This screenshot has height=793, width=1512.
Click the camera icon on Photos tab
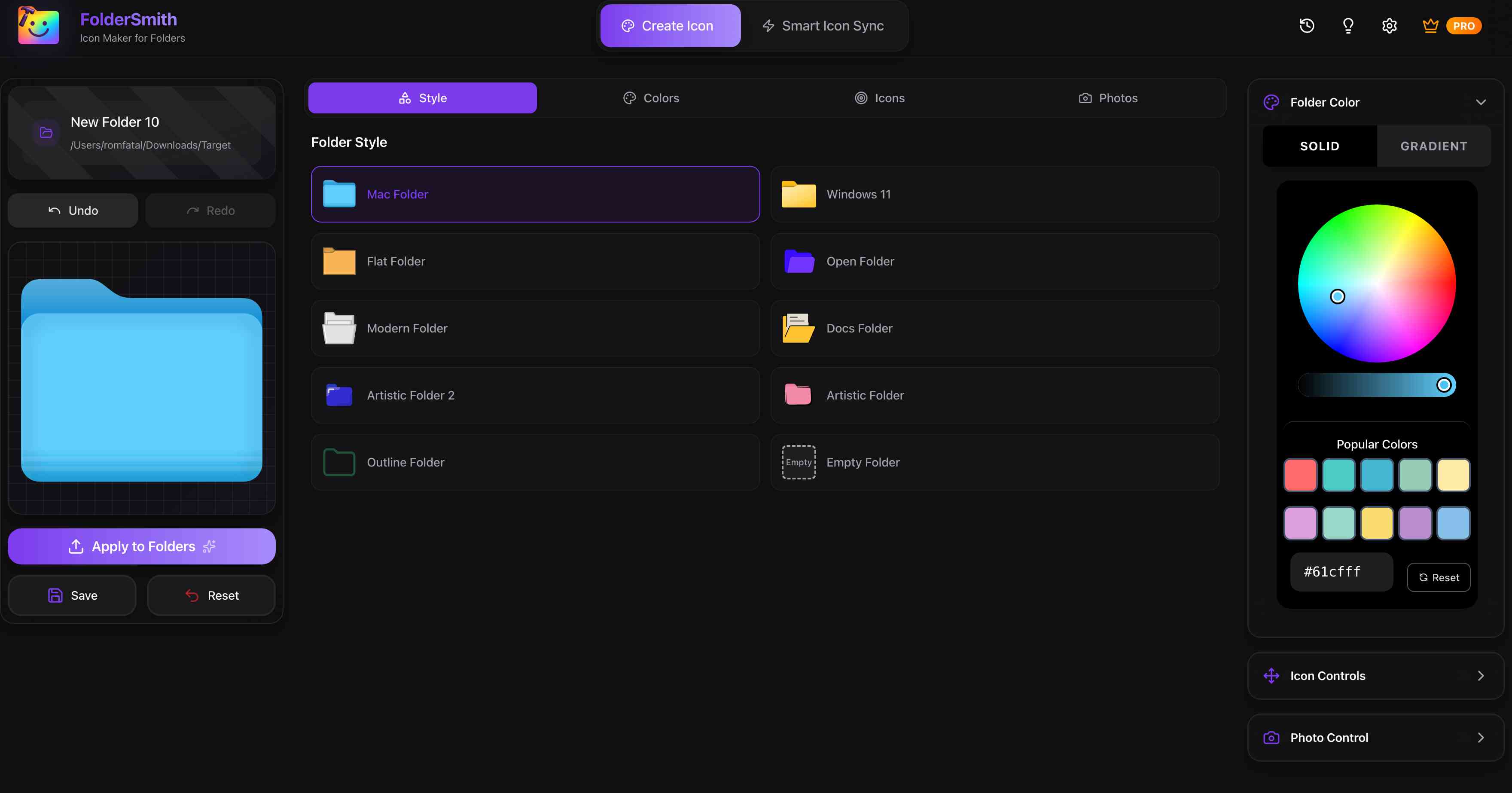point(1085,98)
